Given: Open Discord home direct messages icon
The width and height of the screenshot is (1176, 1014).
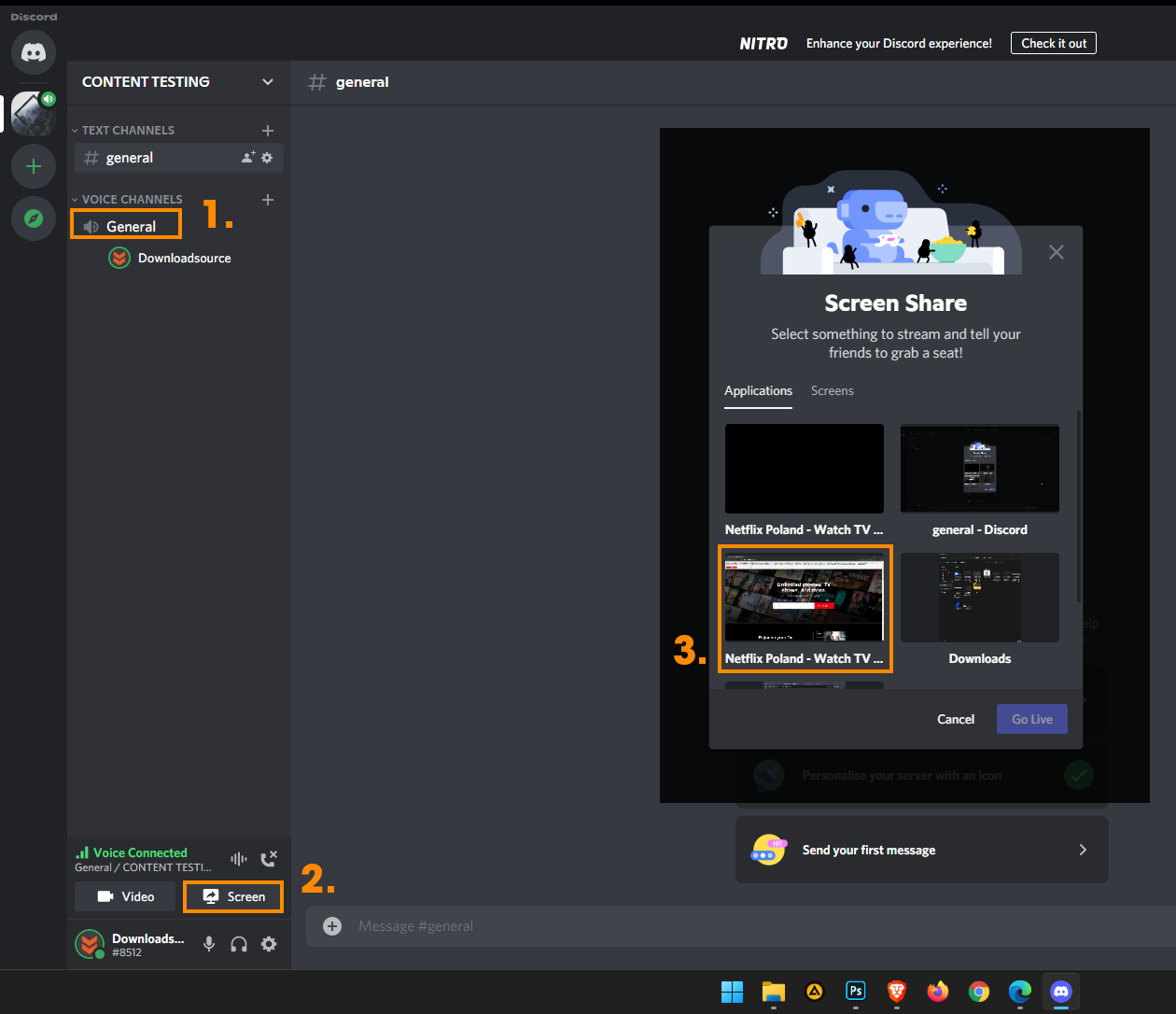Looking at the screenshot, I should [x=34, y=52].
